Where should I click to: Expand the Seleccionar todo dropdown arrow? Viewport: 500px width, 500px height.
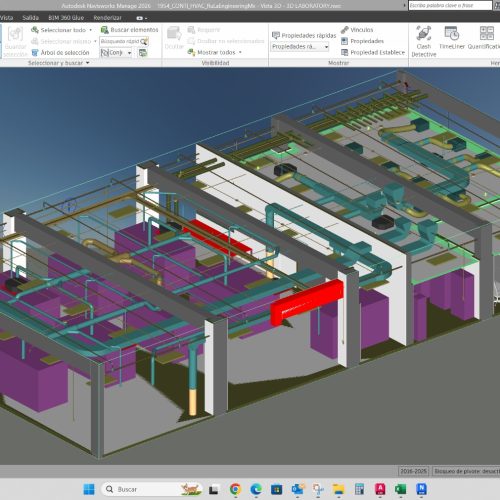pyautogui.click(x=91, y=30)
